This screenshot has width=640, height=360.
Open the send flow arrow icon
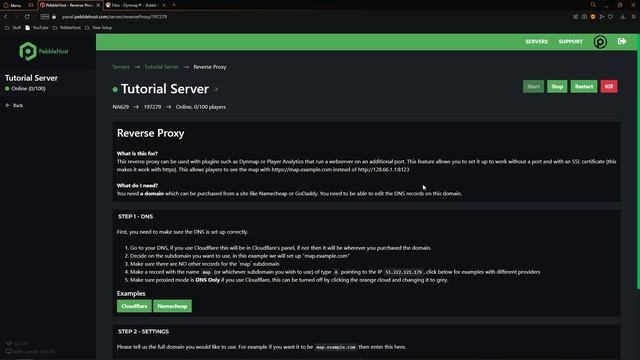tap(602, 17)
